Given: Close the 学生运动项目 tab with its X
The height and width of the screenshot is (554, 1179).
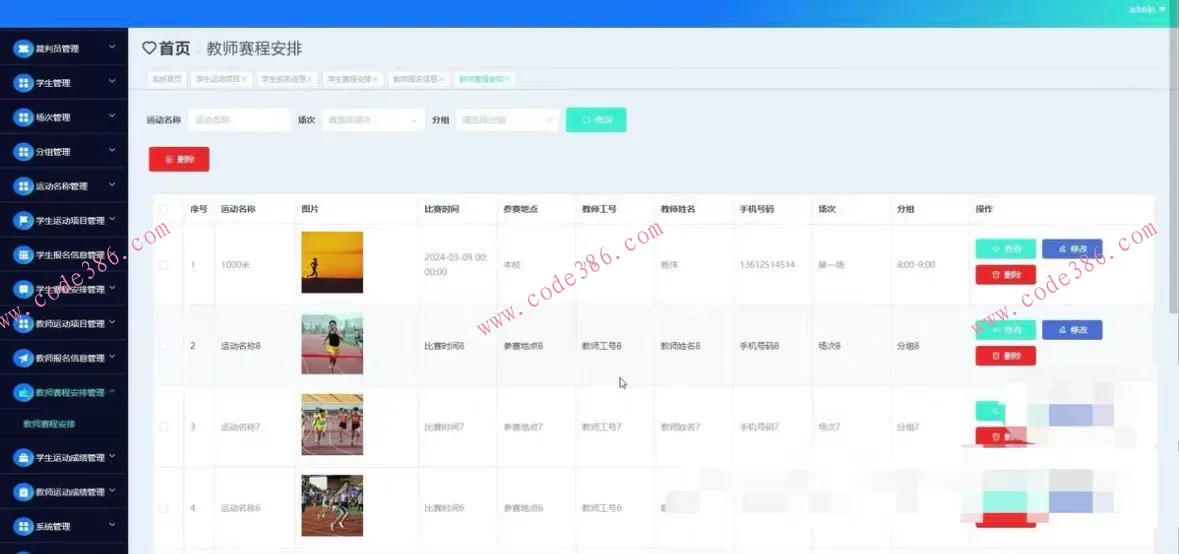Looking at the screenshot, I should (244, 79).
